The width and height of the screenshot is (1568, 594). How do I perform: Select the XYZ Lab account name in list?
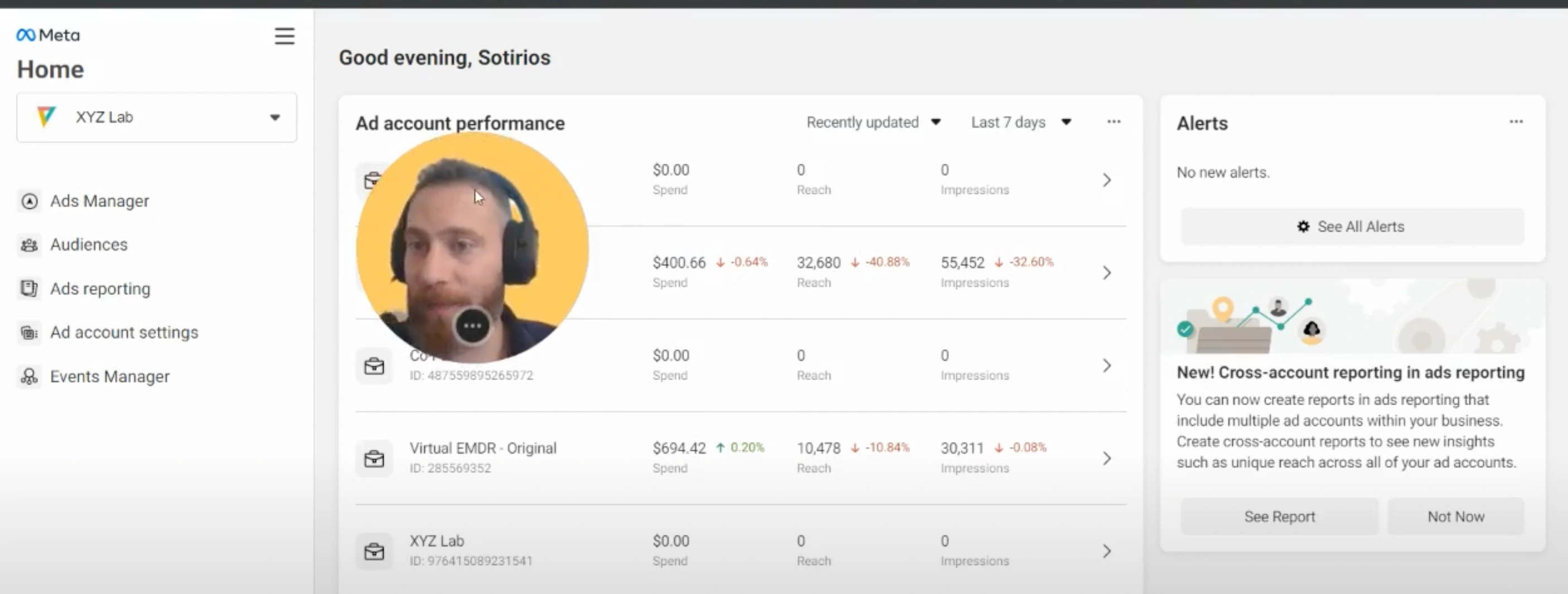(437, 541)
